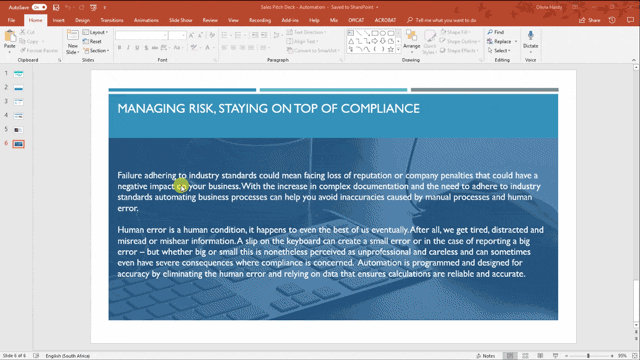Select slide 3 thumbnail in panel

(x=18, y=102)
